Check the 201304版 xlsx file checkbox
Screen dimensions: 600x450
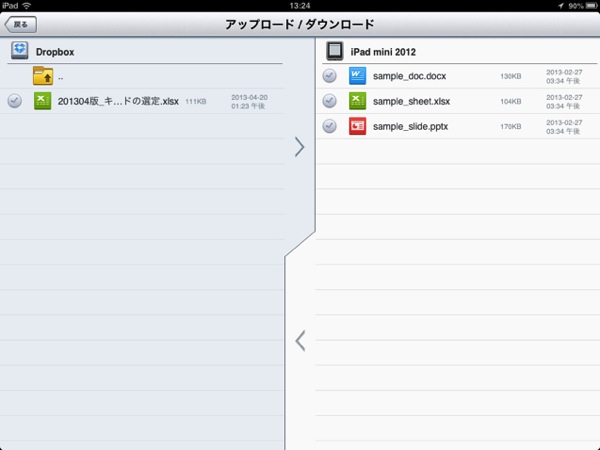15,101
